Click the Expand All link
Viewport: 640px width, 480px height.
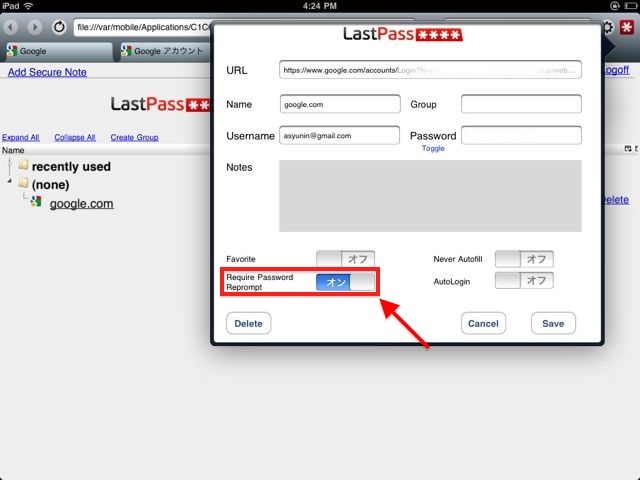click(x=21, y=138)
